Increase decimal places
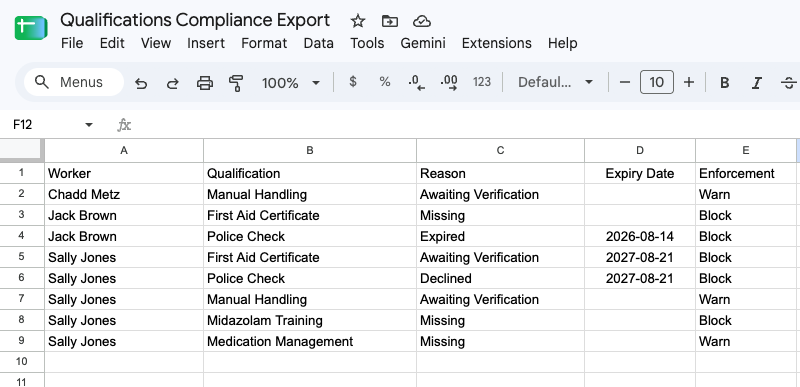The image size is (800, 387). (449, 83)
